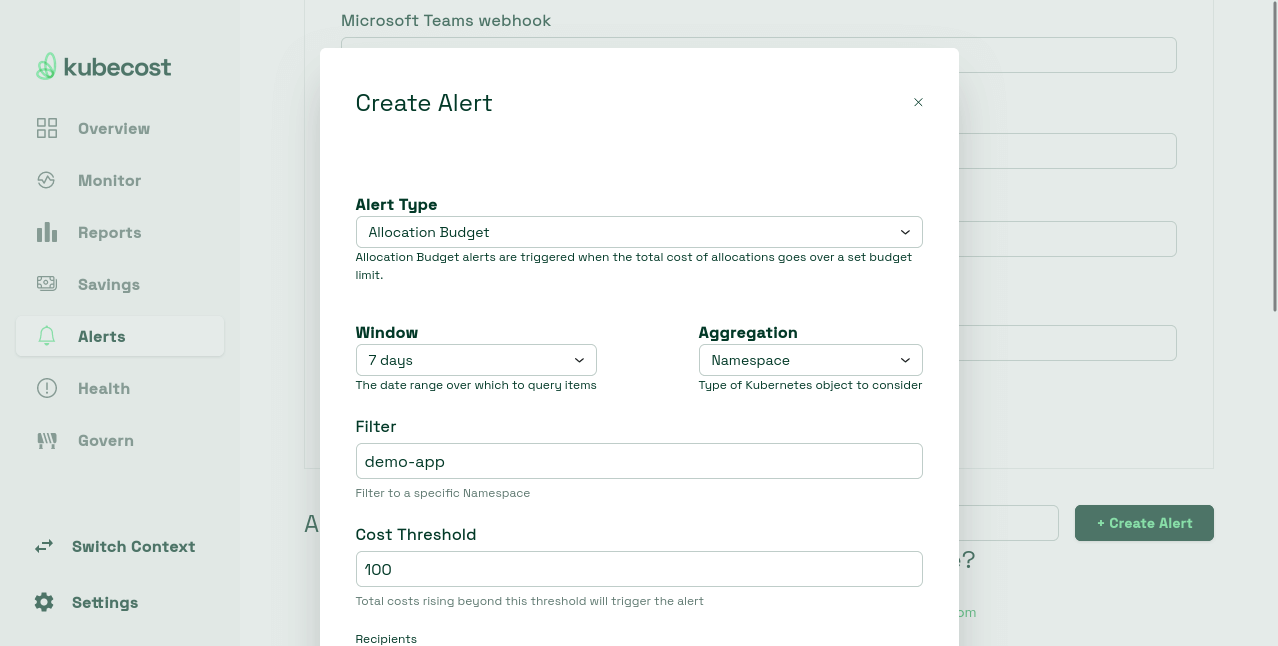Open Settings via the gear icon
This screenshot has width=1278, height=646.
44,602
